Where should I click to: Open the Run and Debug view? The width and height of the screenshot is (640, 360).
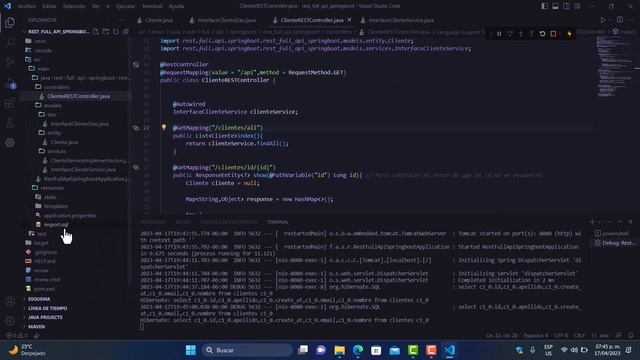(x=10, y=83)
